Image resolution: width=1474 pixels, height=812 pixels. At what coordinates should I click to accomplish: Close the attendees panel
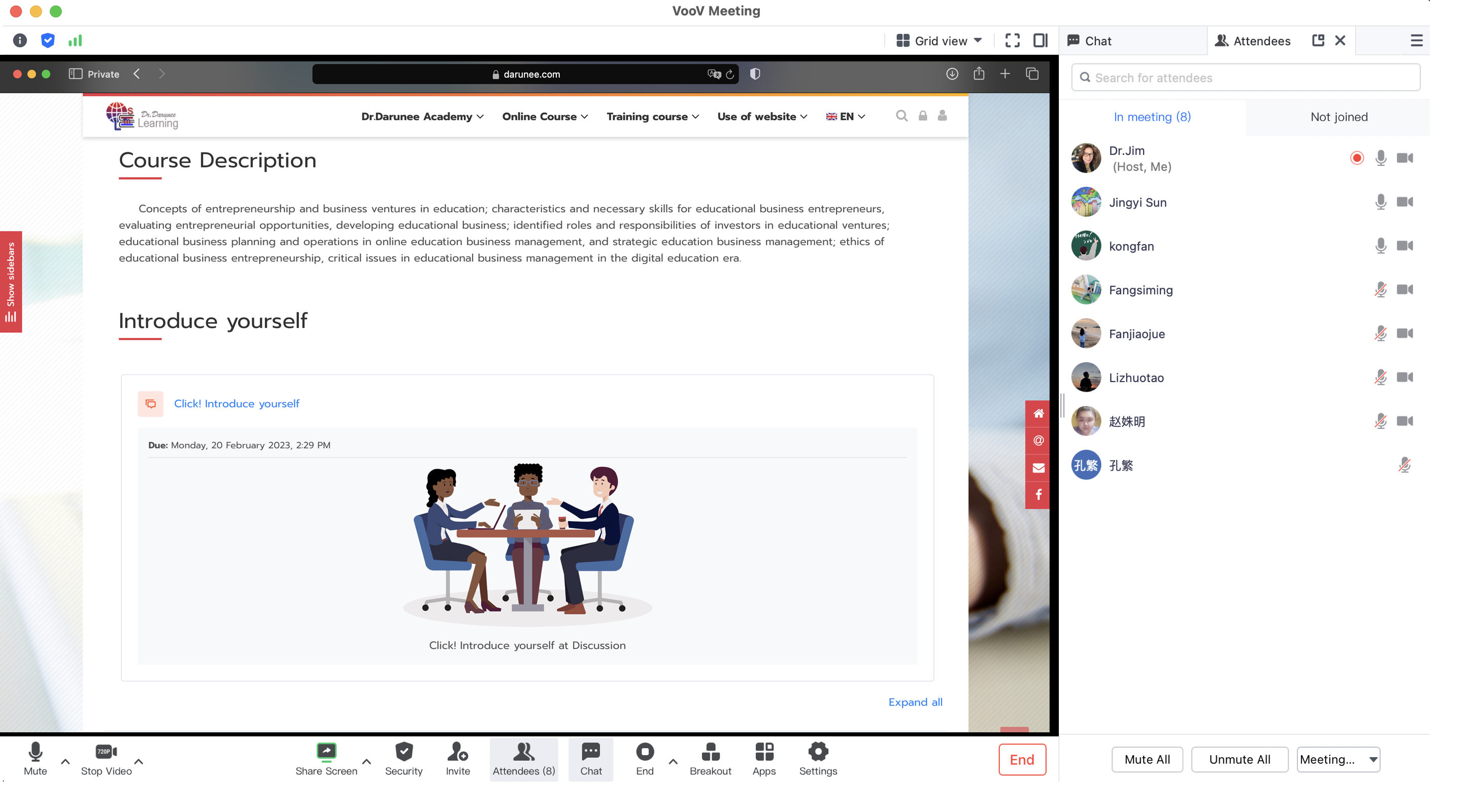pos(1340,41)
